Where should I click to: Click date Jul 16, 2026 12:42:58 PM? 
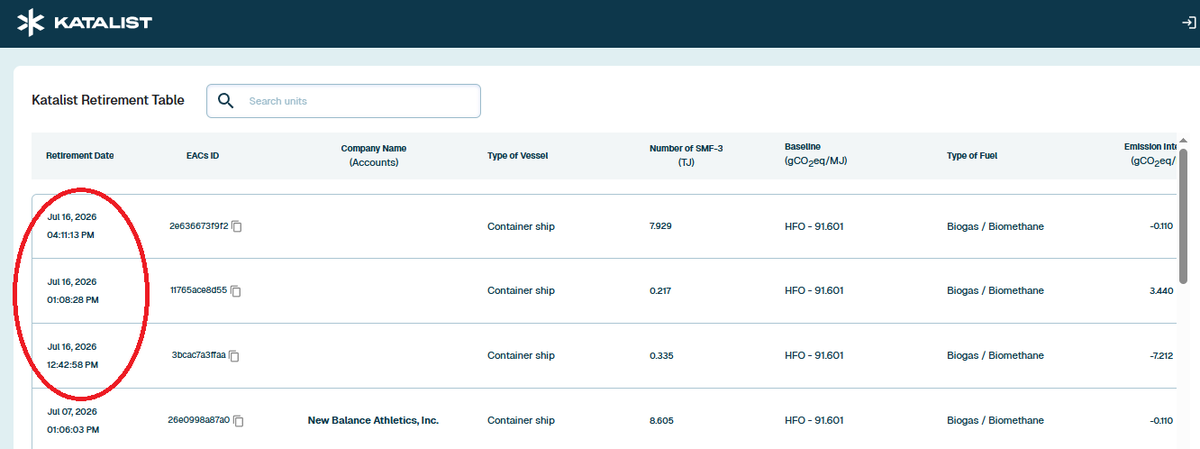click(73, 355)
